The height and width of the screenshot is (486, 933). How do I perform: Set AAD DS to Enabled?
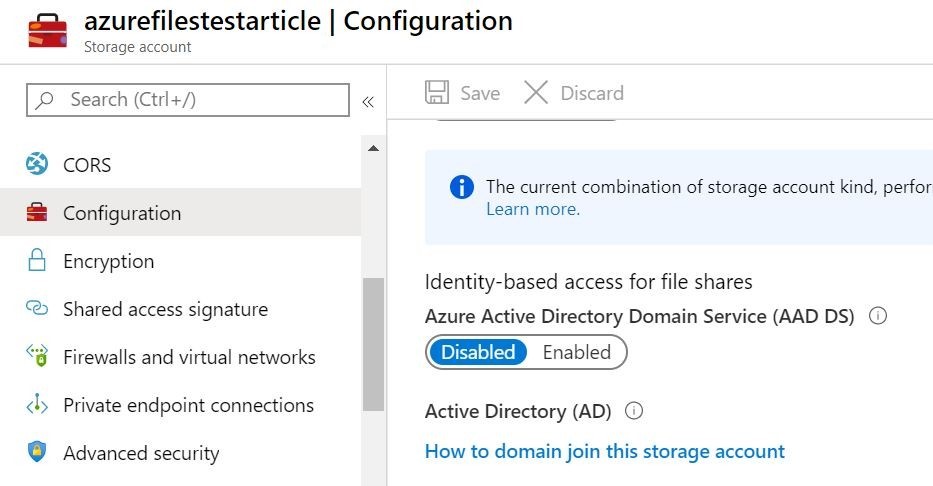[577, 352]
